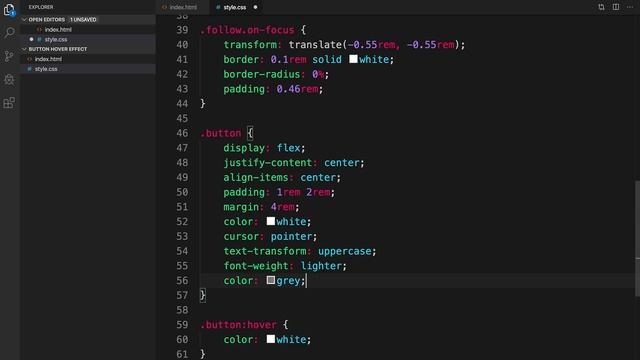Click the translate function on line 40
The height and width of the screenshot is (360, 640).
tap(315, 44)
